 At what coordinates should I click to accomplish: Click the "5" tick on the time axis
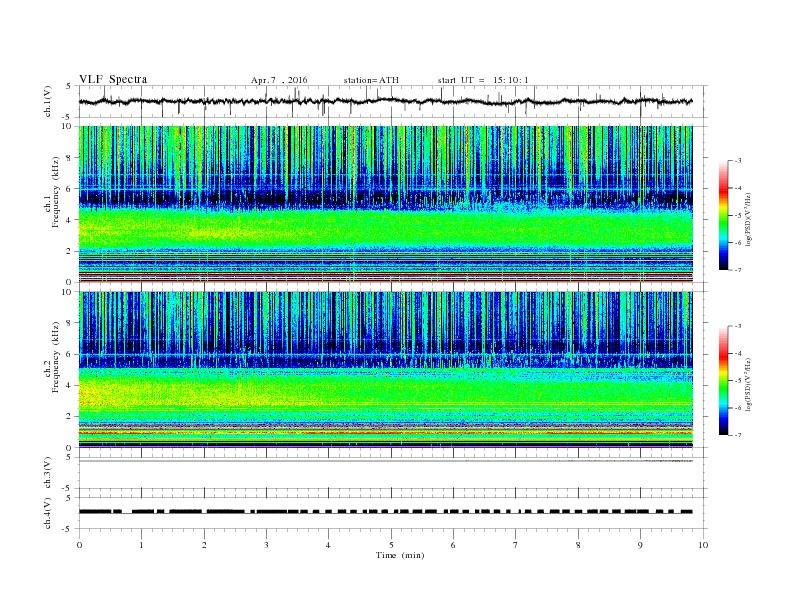coord(391,545)
